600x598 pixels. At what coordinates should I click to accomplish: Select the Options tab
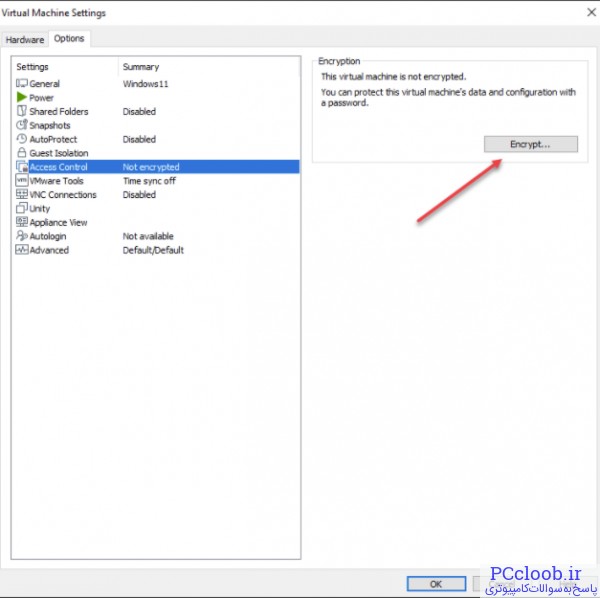69,39
